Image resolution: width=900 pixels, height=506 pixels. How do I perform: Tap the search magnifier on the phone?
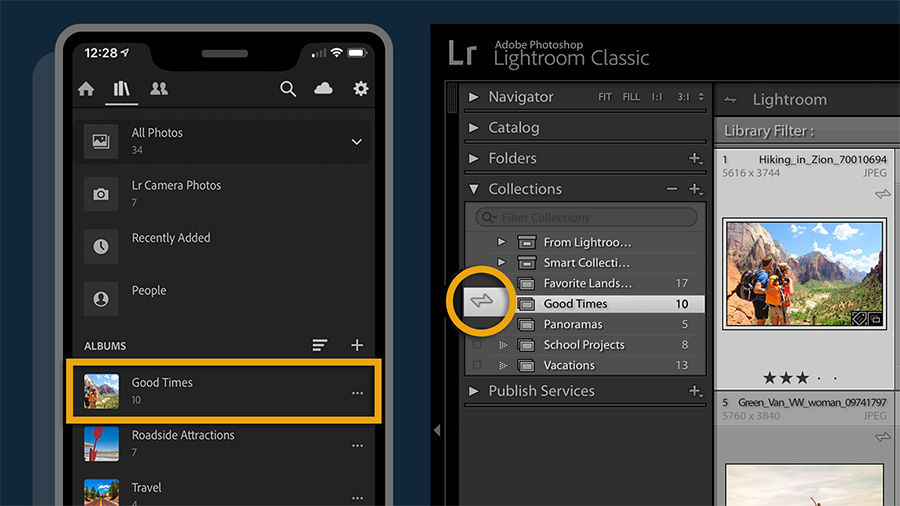click(x=288, y=88)
